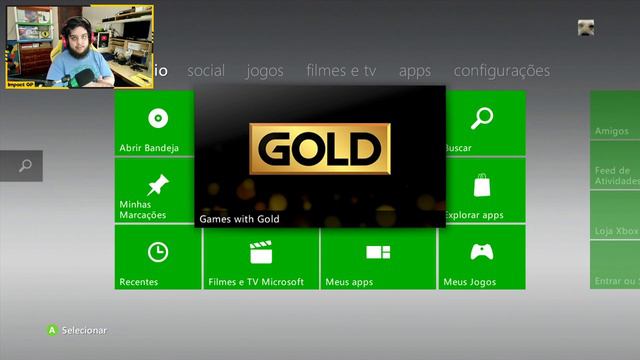Open the Meus Jogos controller tile

[482, 257]
